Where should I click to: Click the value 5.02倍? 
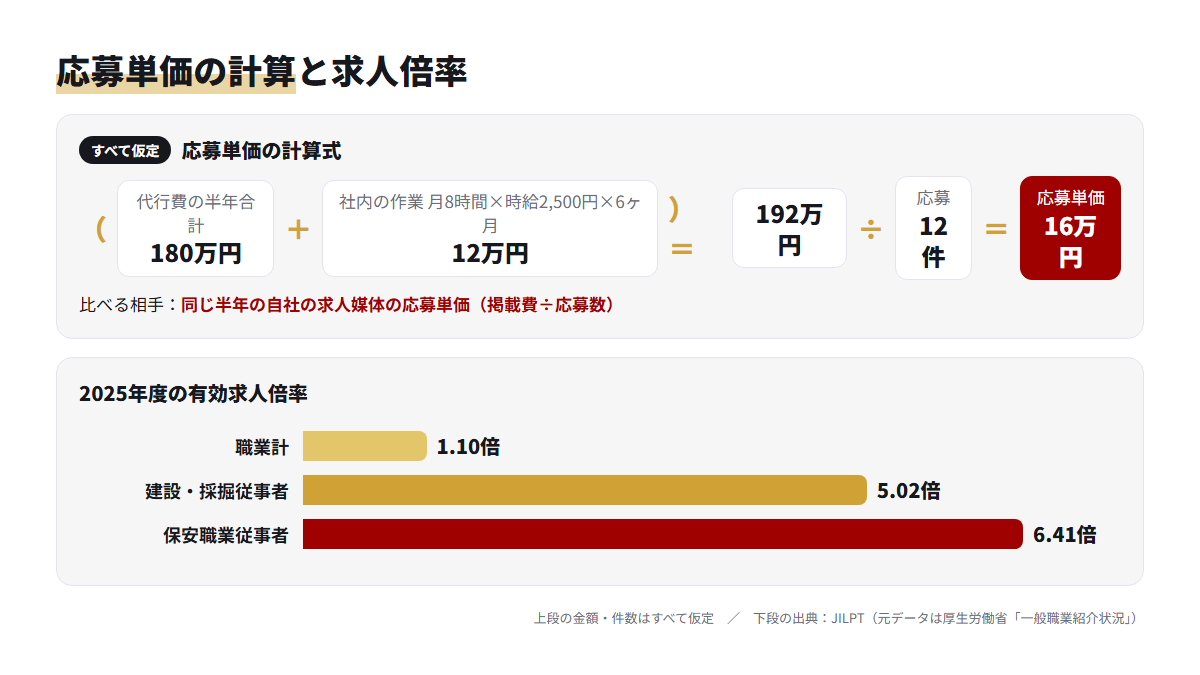(x=908, y=491)
